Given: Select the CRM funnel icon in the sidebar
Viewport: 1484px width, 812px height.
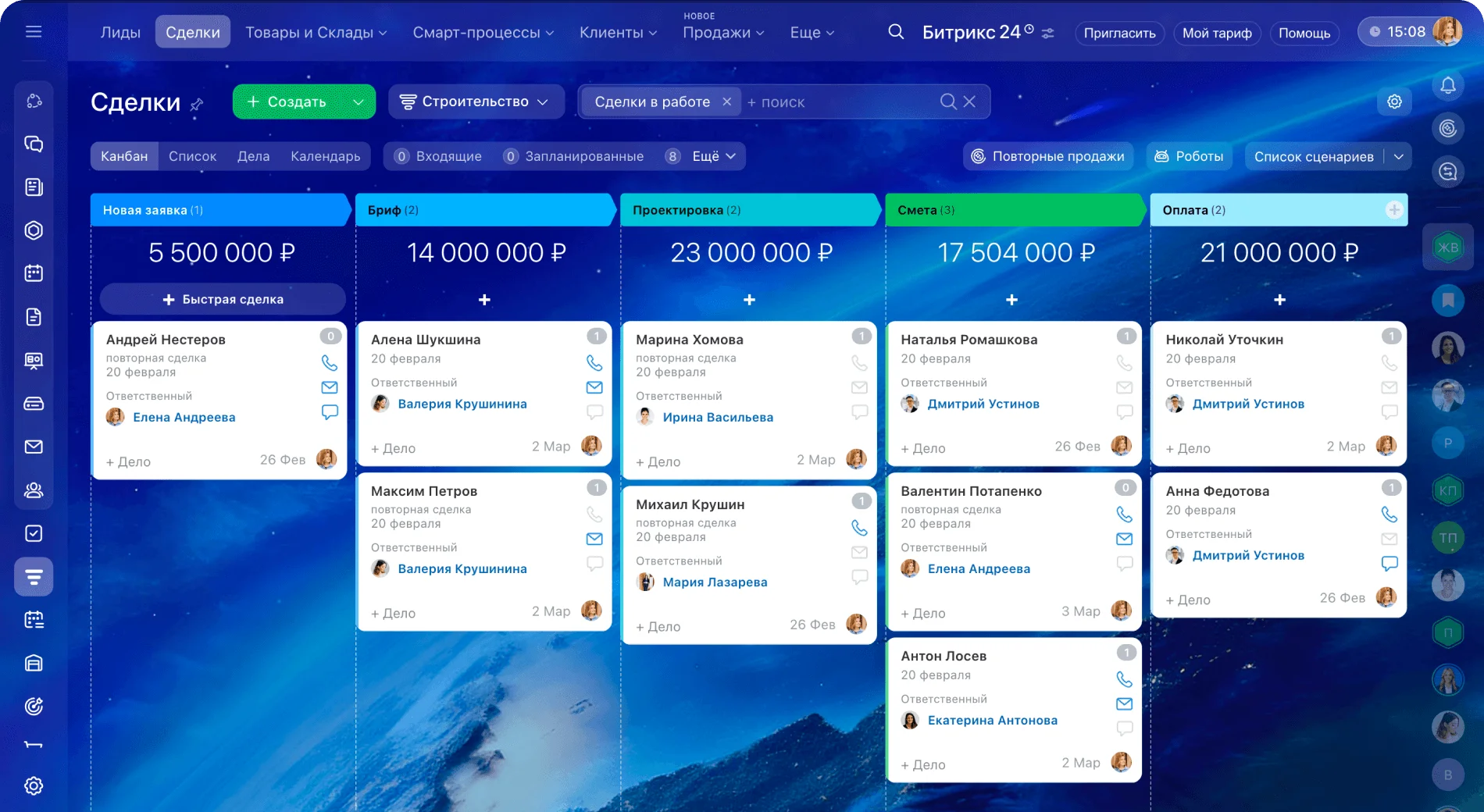Looking at the screenshot, I should click(33, 576).
